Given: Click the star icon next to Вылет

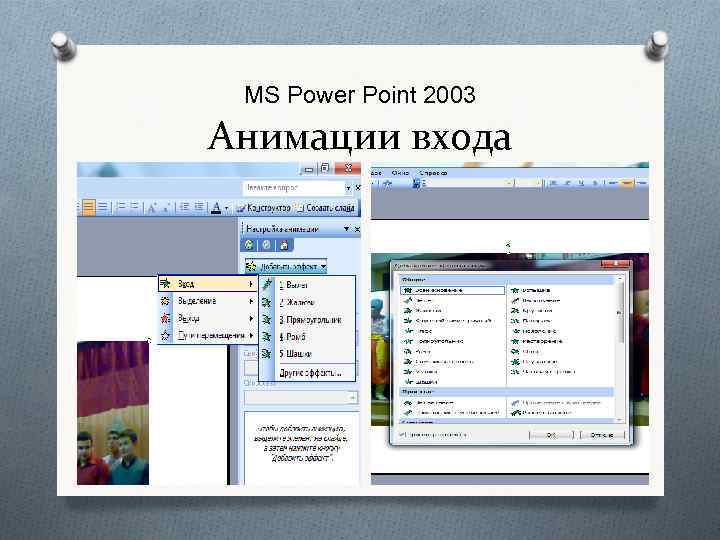Looking at the screenshot, I should [x=267, y=285].
